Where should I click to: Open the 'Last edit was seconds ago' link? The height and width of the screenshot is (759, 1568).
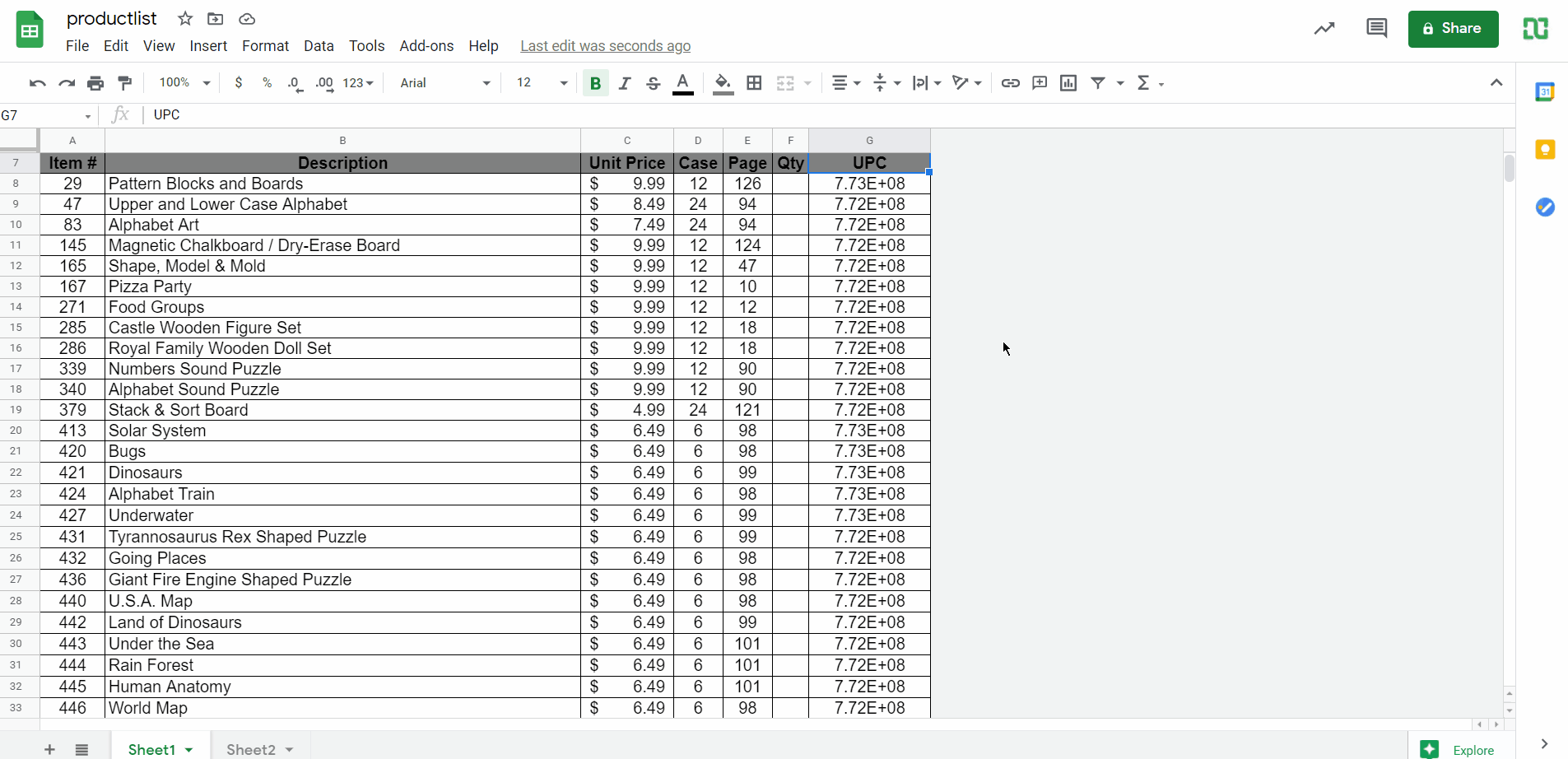(605, 46)
